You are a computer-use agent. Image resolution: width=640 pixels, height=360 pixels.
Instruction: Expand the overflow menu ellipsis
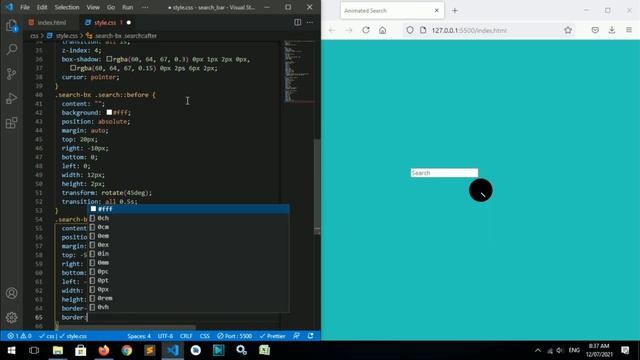145,7
